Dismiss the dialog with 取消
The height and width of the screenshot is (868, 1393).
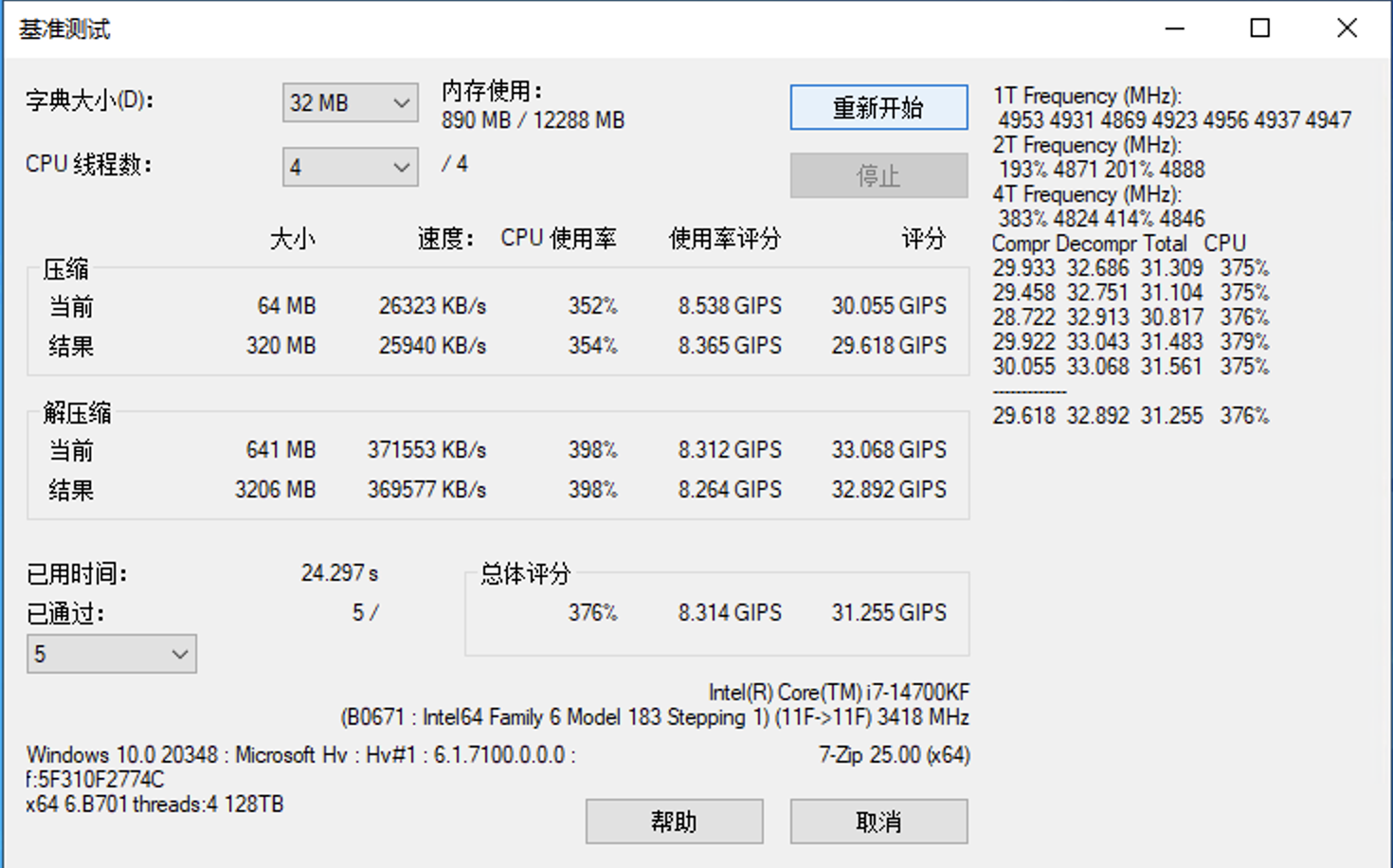point(878,821)
